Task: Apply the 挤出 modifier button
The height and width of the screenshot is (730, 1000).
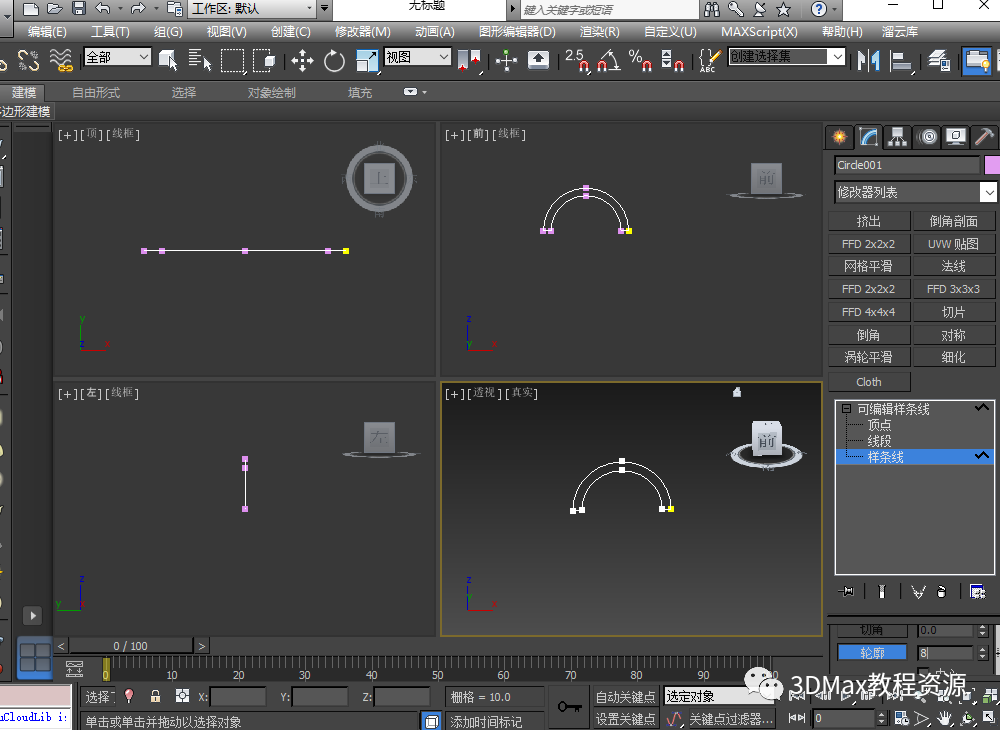Action: point(869,221)
